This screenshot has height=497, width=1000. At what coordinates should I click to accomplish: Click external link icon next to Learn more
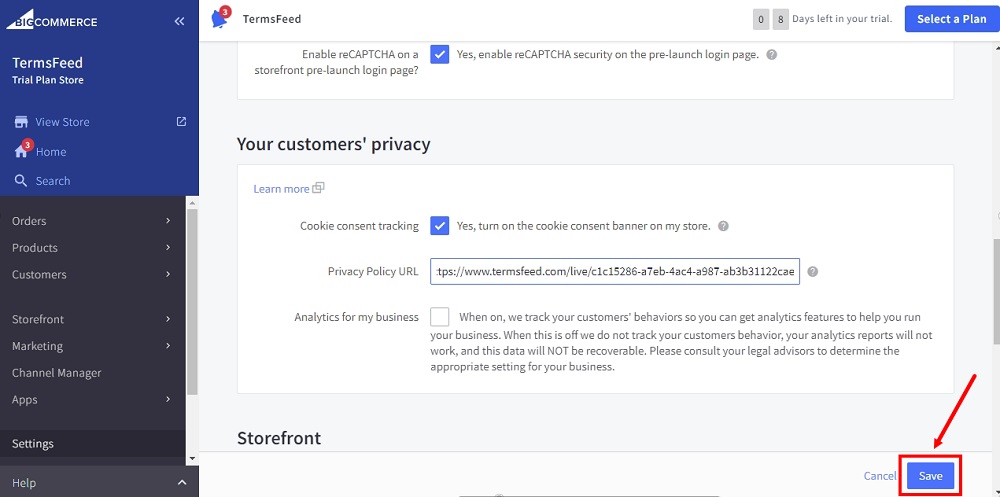[x=318, y=188]
